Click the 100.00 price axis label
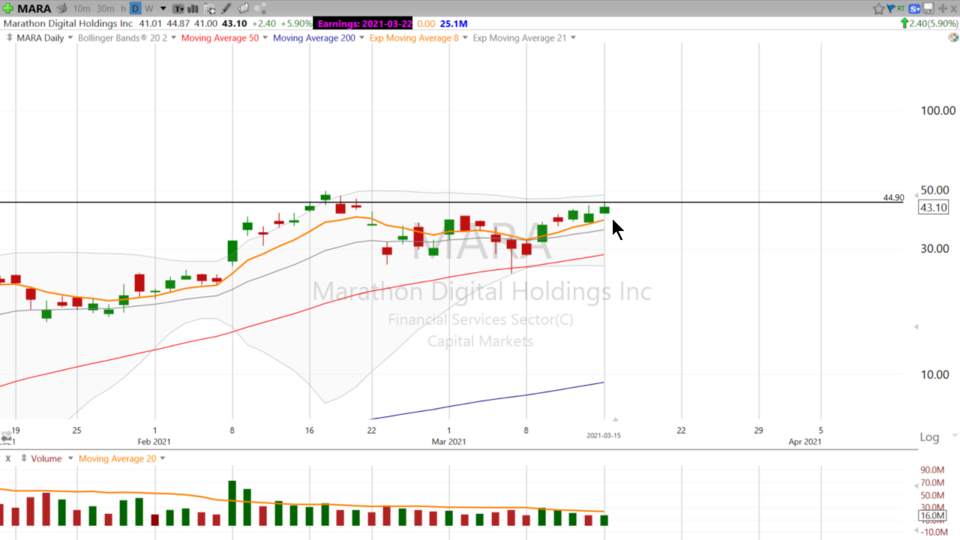 [x=938, y=111]
